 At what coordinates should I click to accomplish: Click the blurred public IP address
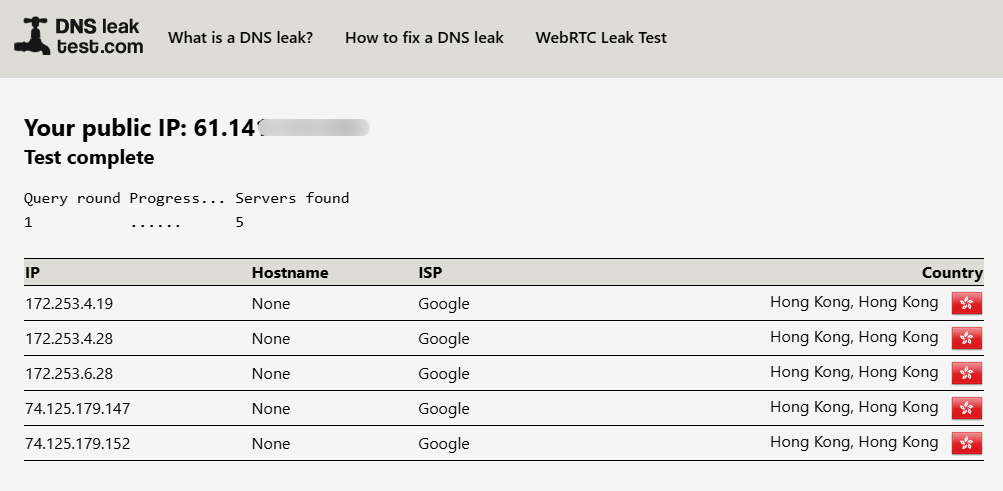tap(310, 128)
